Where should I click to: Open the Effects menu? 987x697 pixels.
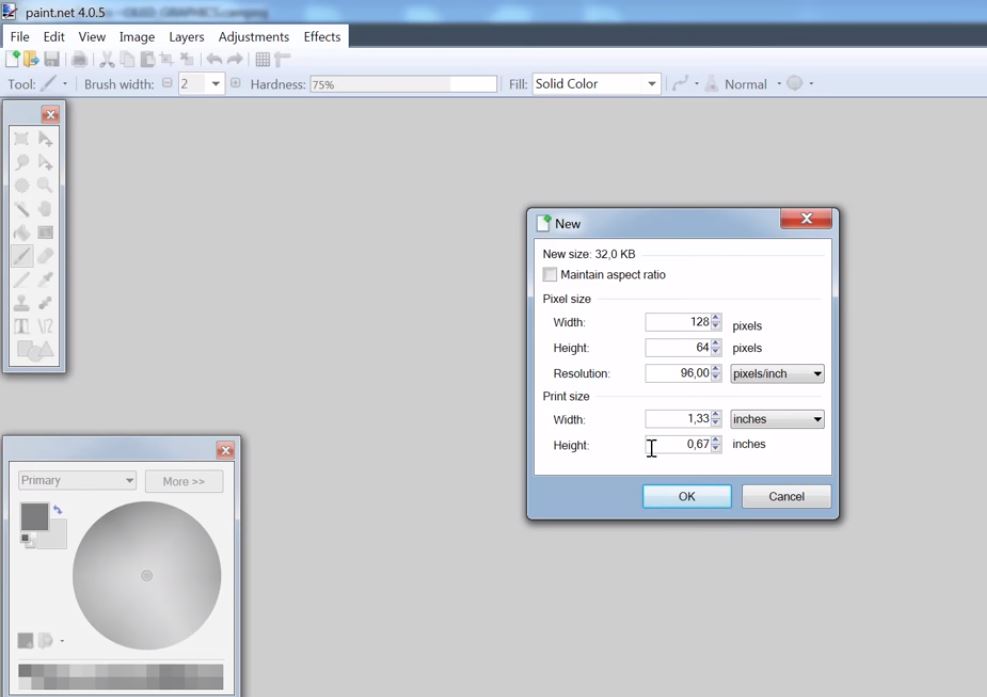tap(322, 37)
